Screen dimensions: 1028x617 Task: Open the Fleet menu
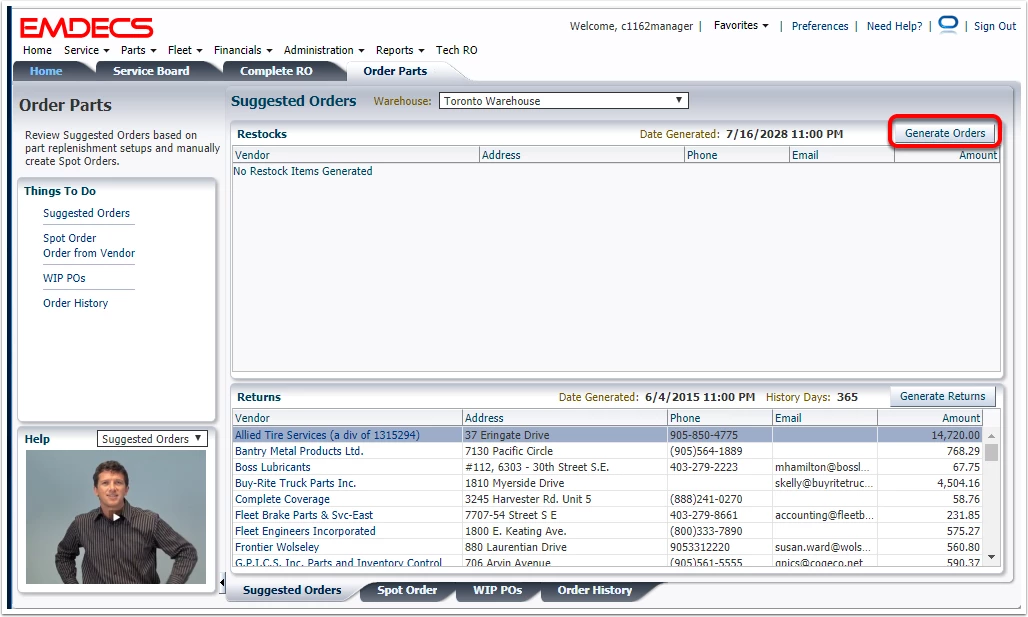click(x=185, y=50)
